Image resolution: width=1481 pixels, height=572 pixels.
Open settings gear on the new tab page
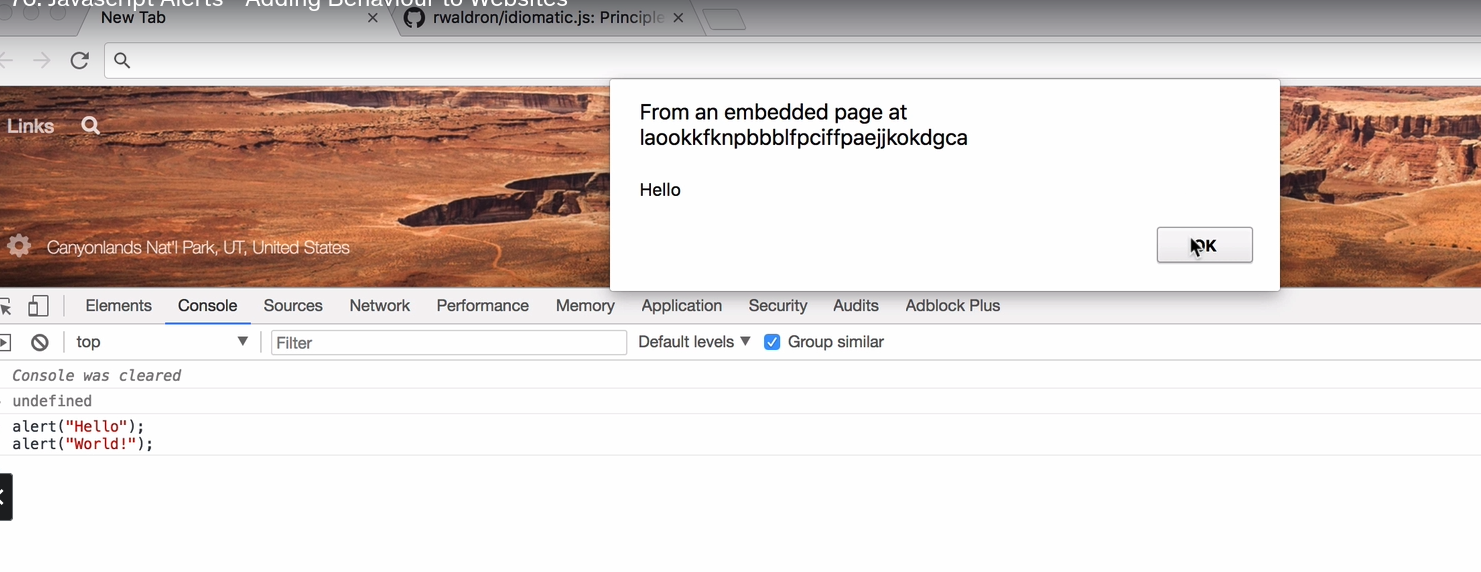(19, 246)
